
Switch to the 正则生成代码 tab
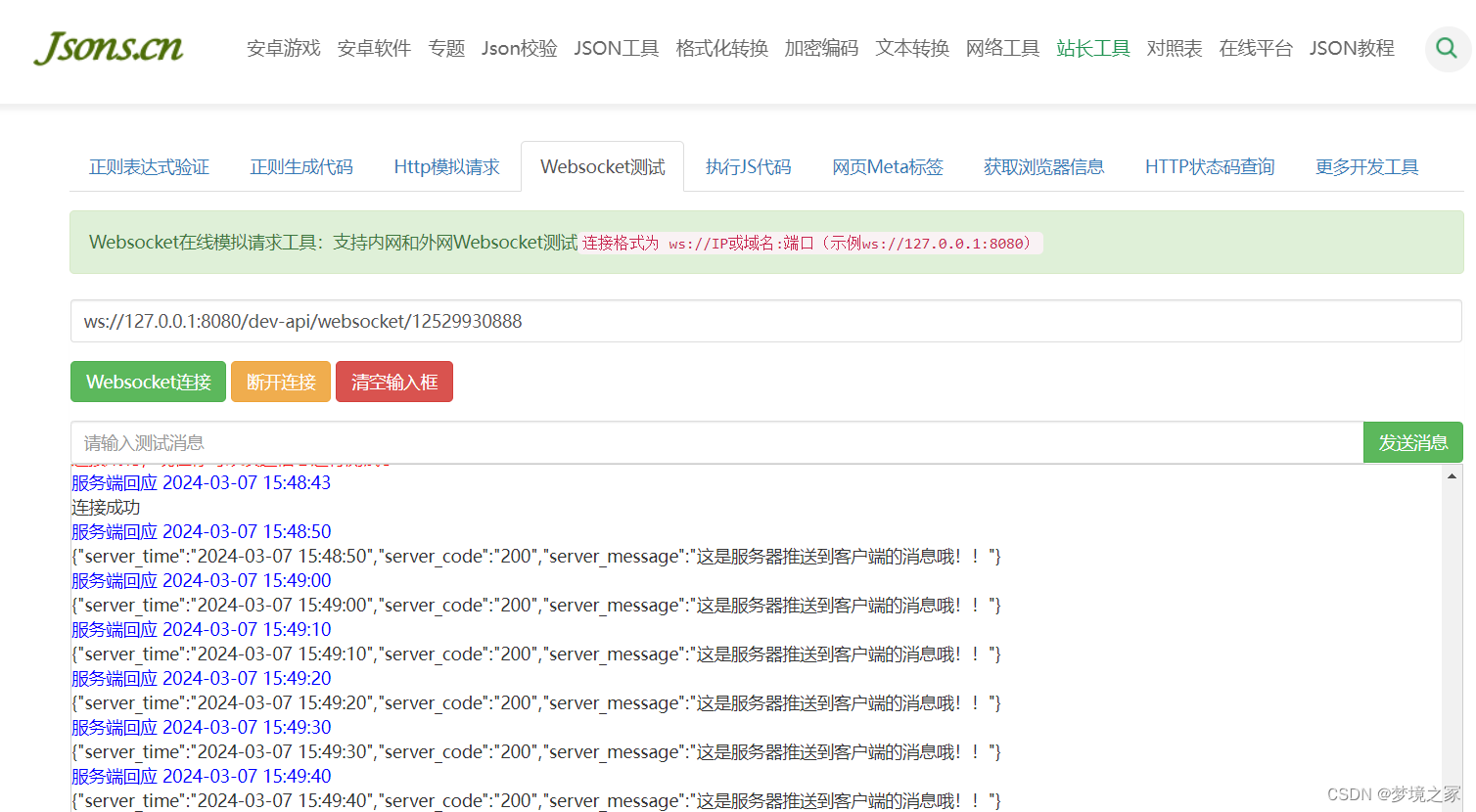[x=301, y=167]
